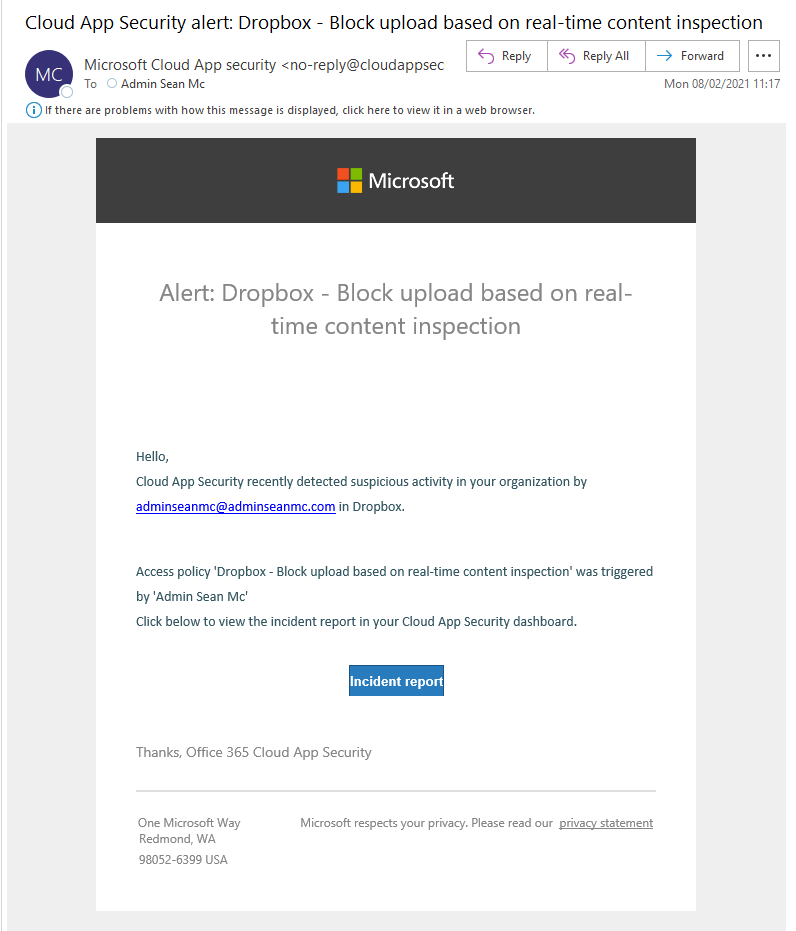
Task: Click the presence circle beside Admin Sean Mc
Action: [x=111, y=84]
